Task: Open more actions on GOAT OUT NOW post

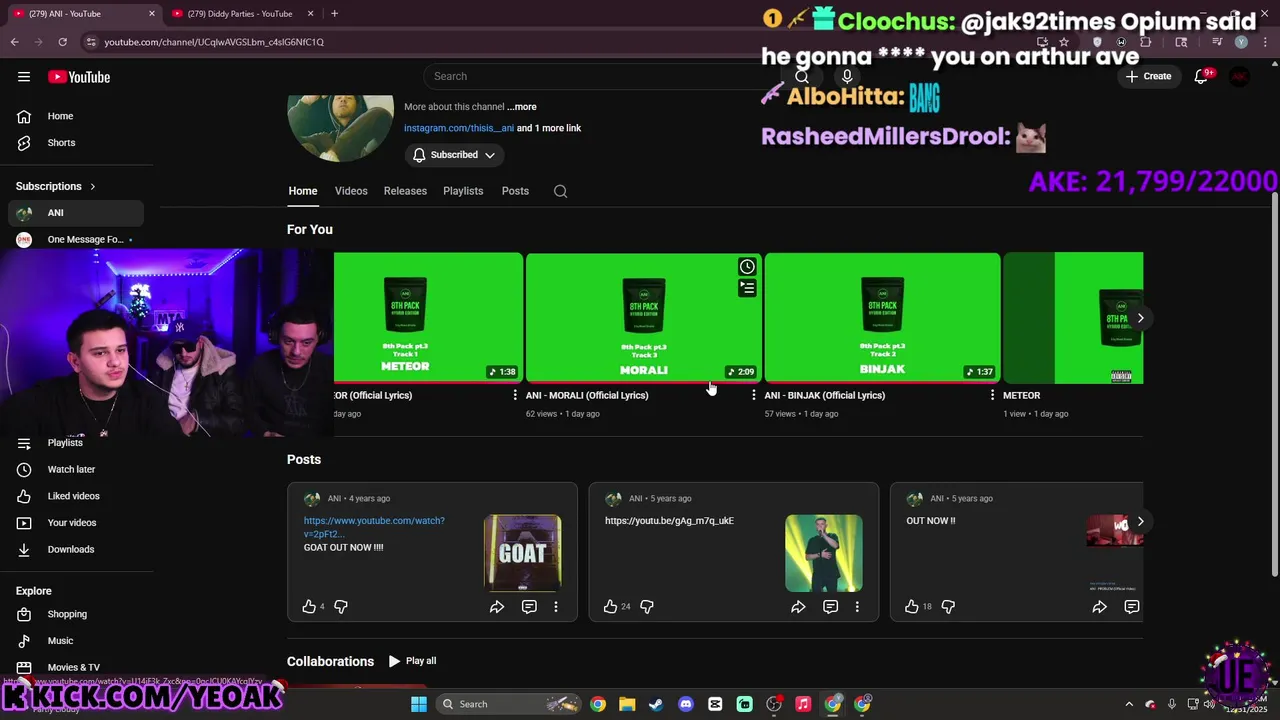Action: 556,607
